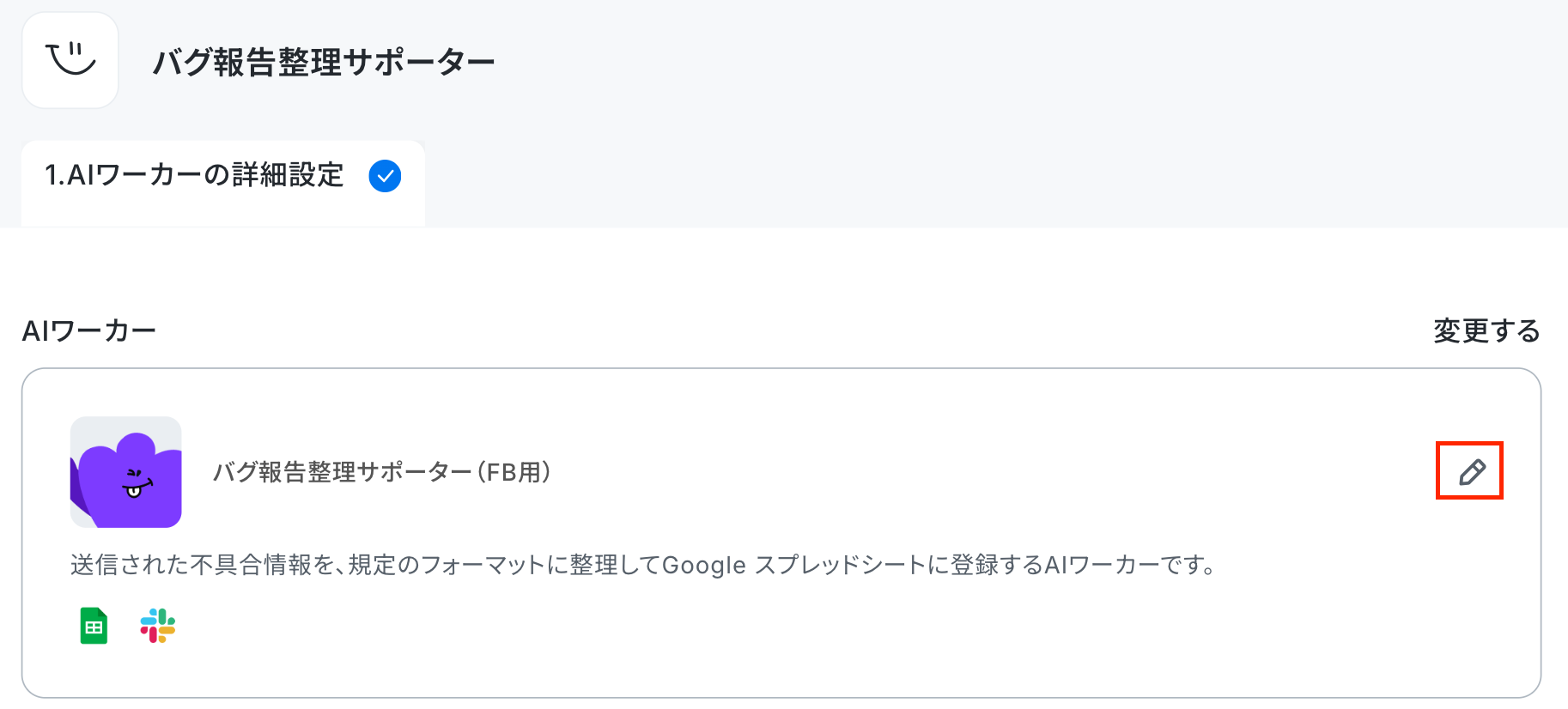Click the AI worker card

tap(781, 533)
